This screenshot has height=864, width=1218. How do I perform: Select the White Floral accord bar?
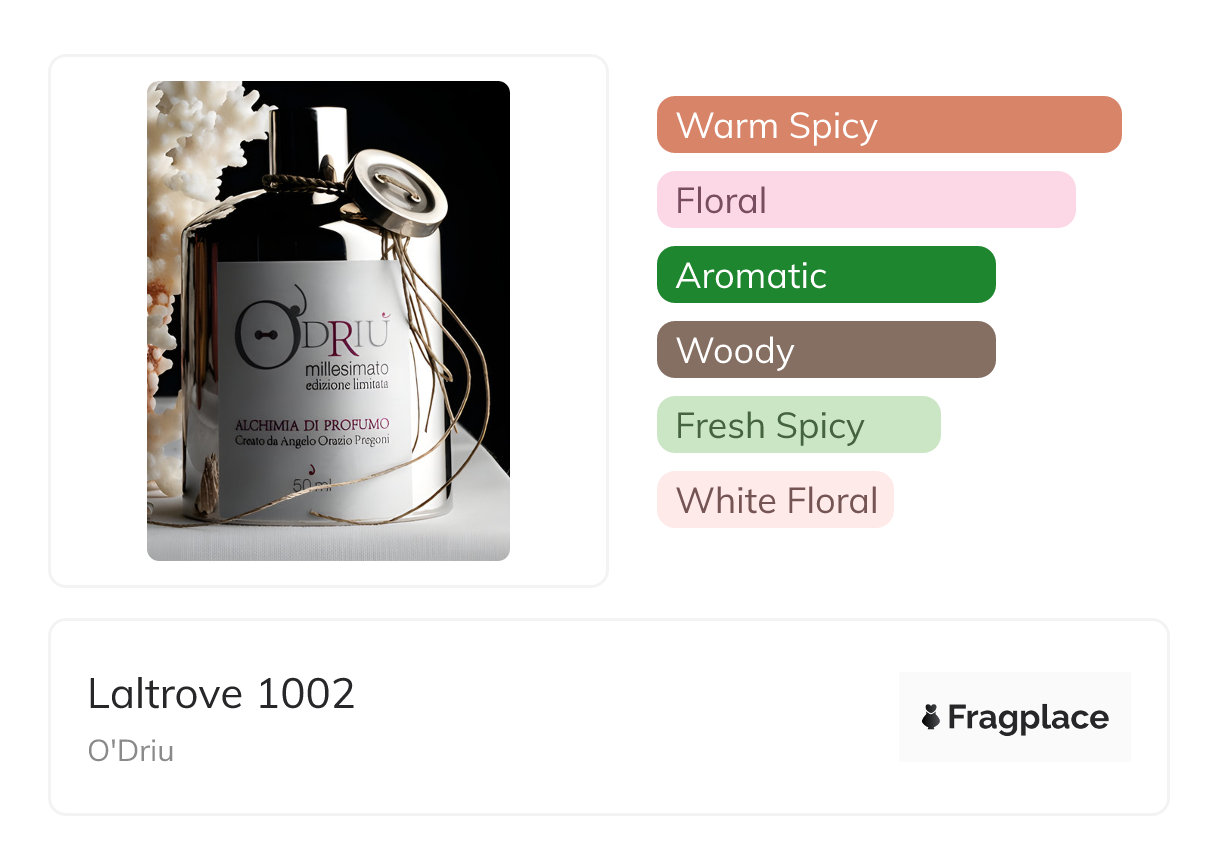pyautogui.click(x=775, y=500)
